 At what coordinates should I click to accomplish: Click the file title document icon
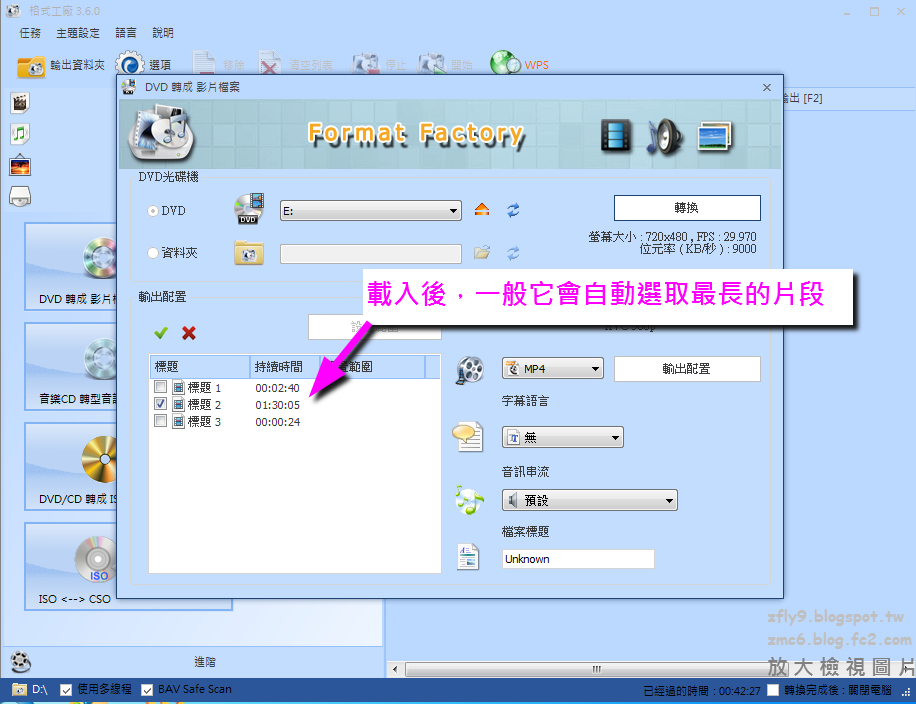pos(468,557)
